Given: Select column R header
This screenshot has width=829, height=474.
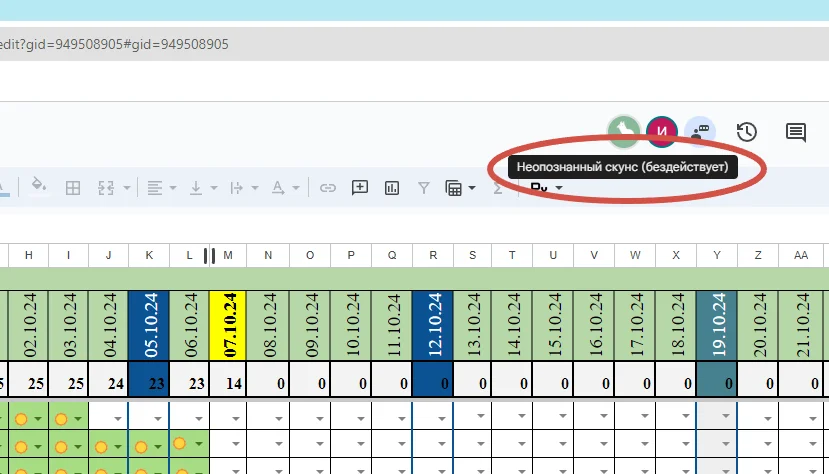Looking at the screenshot, I should (433, 255).
